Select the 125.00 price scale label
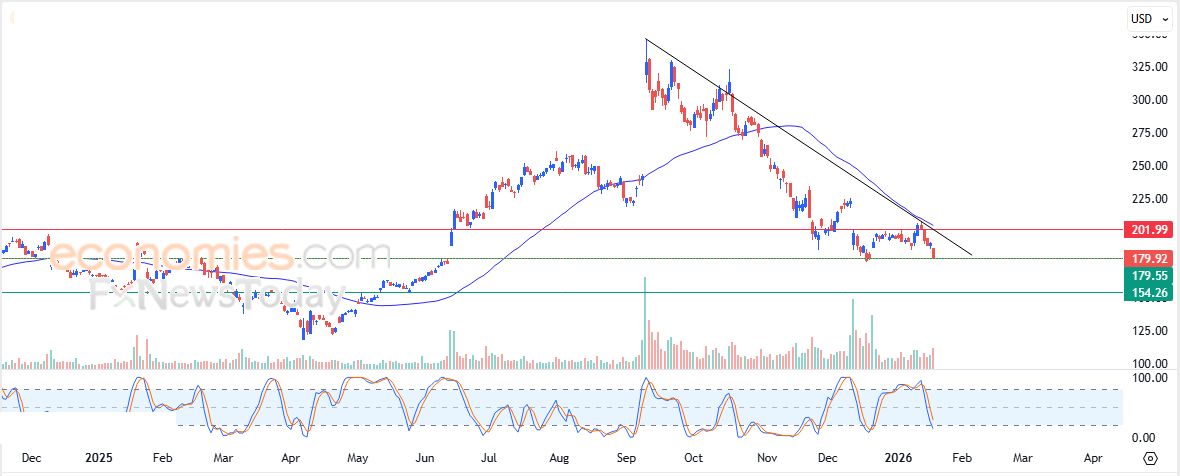The image size is (1180, 476). click(1148, 331)
